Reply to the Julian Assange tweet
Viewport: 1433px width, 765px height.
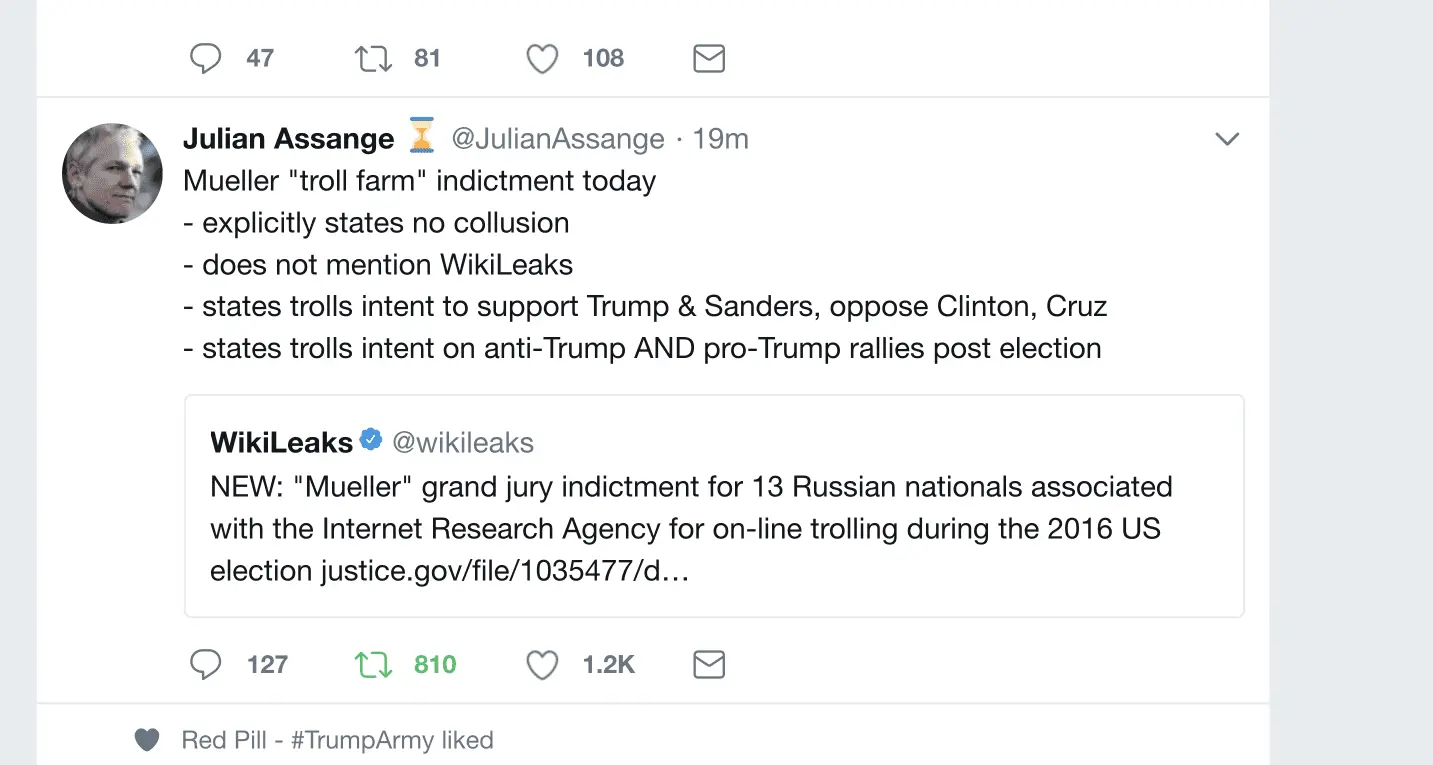point(205,665)
